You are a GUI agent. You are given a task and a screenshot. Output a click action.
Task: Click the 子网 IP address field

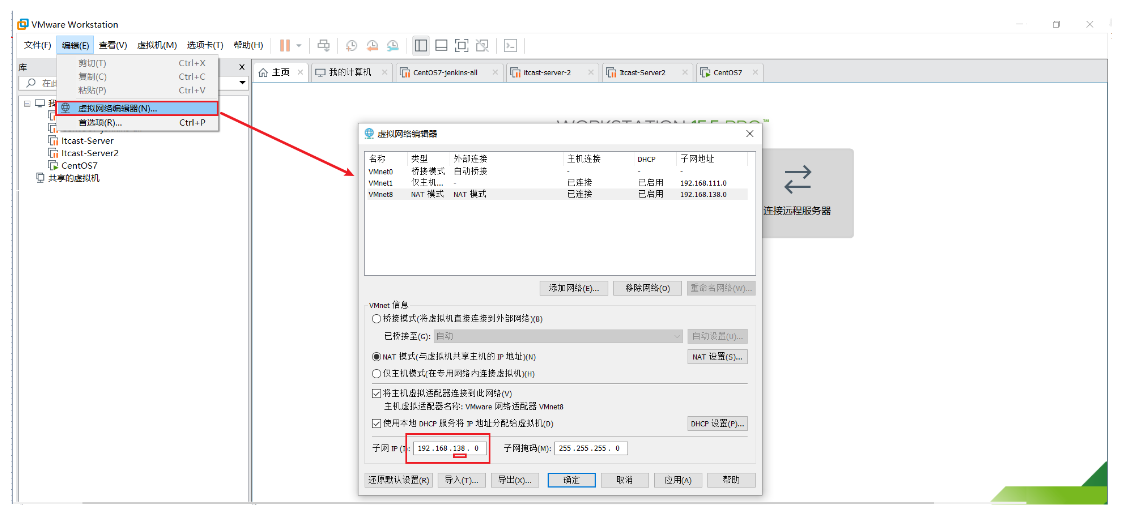pyautogui.click(x=450, y=448)
